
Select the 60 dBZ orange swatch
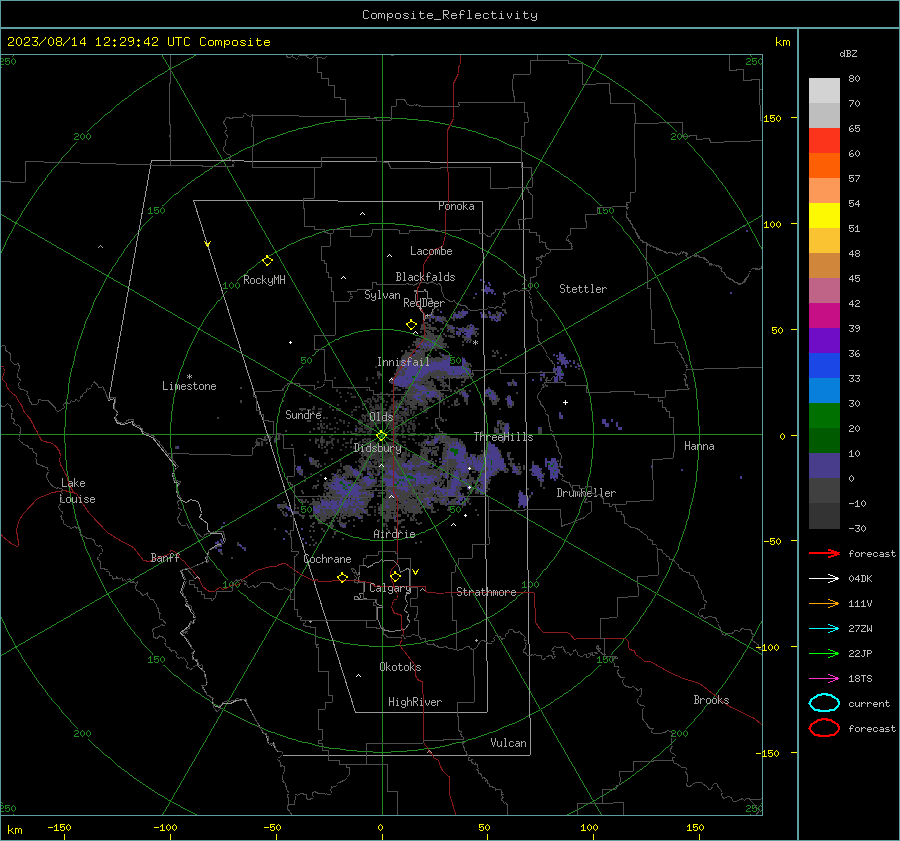click(824, 165)
